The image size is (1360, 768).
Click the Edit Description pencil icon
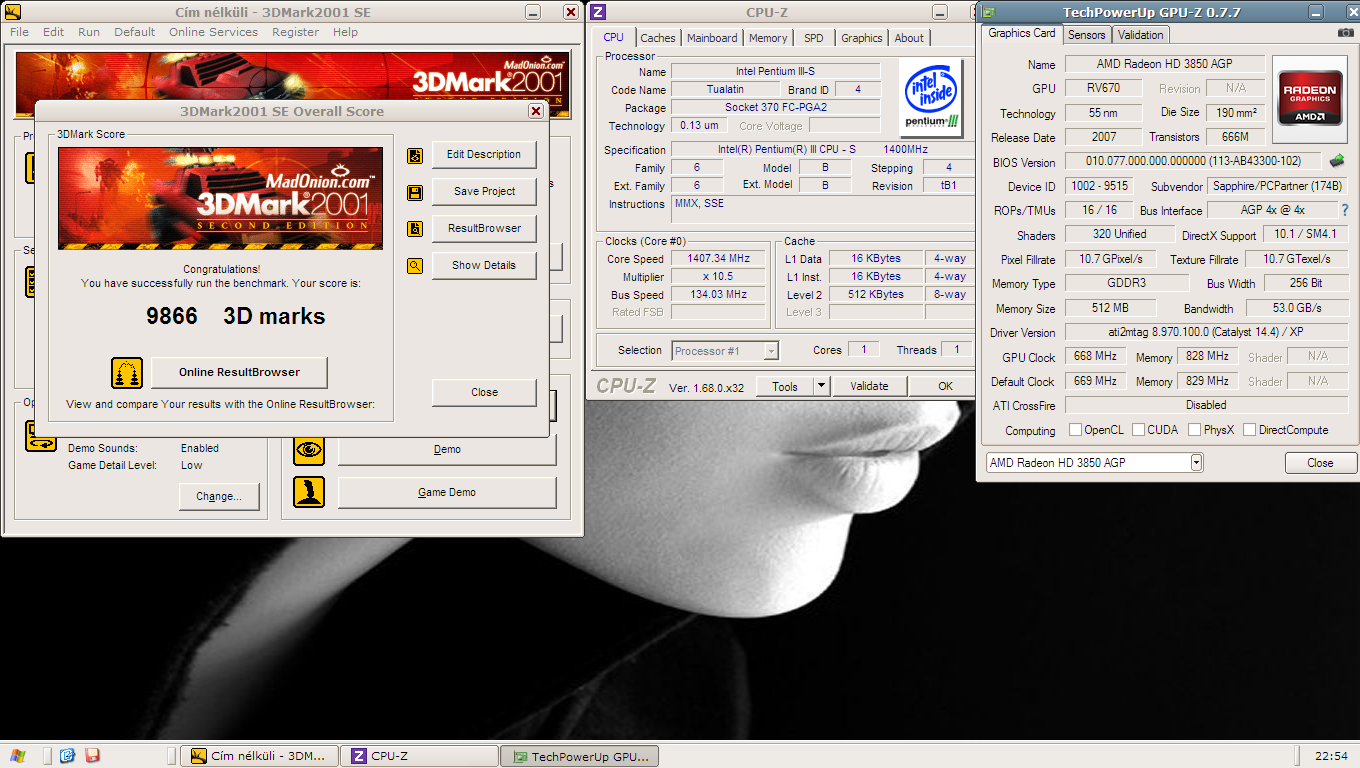point(415,155)
